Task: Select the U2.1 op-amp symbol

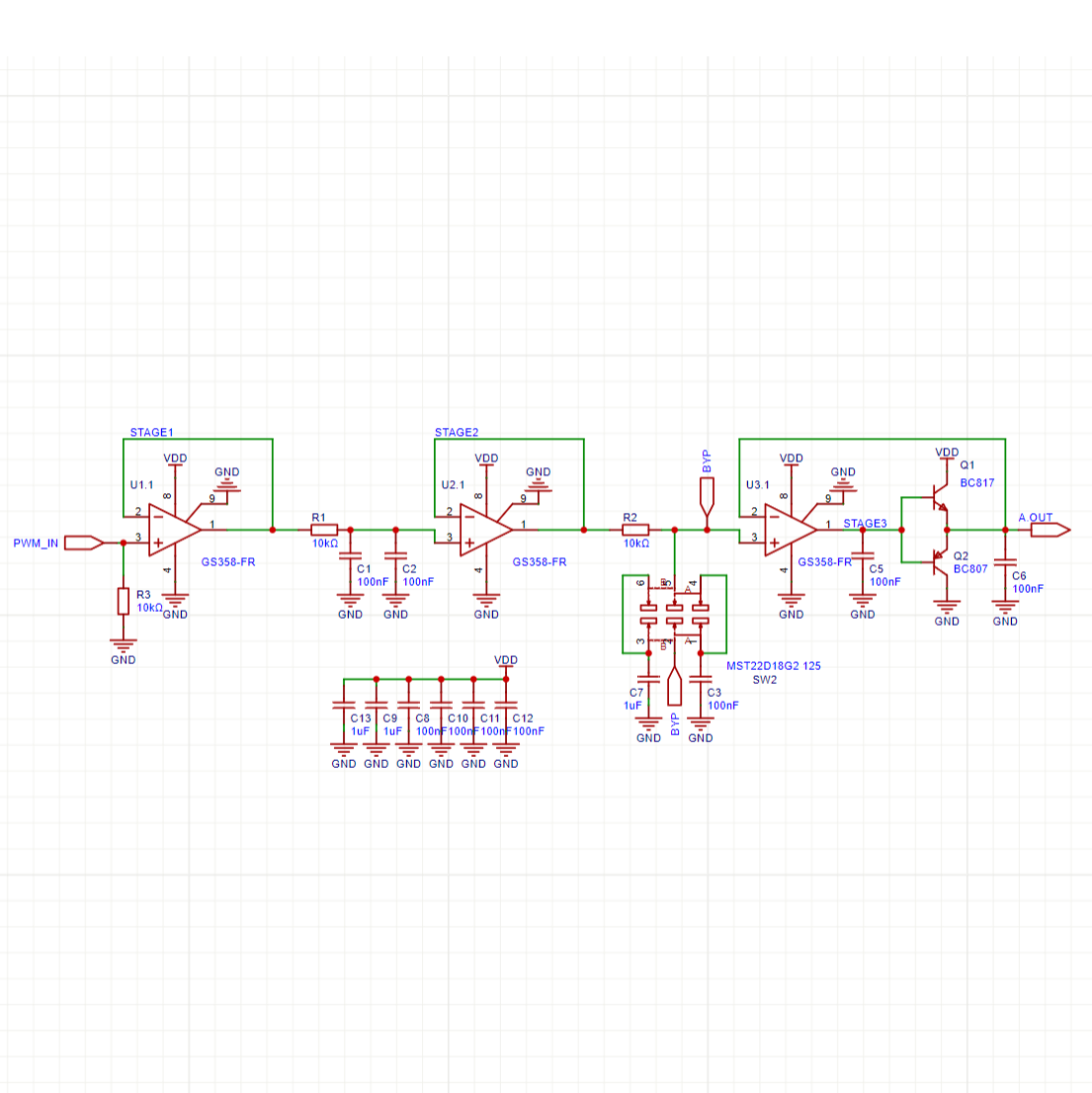Action: [x=486, y=530]
